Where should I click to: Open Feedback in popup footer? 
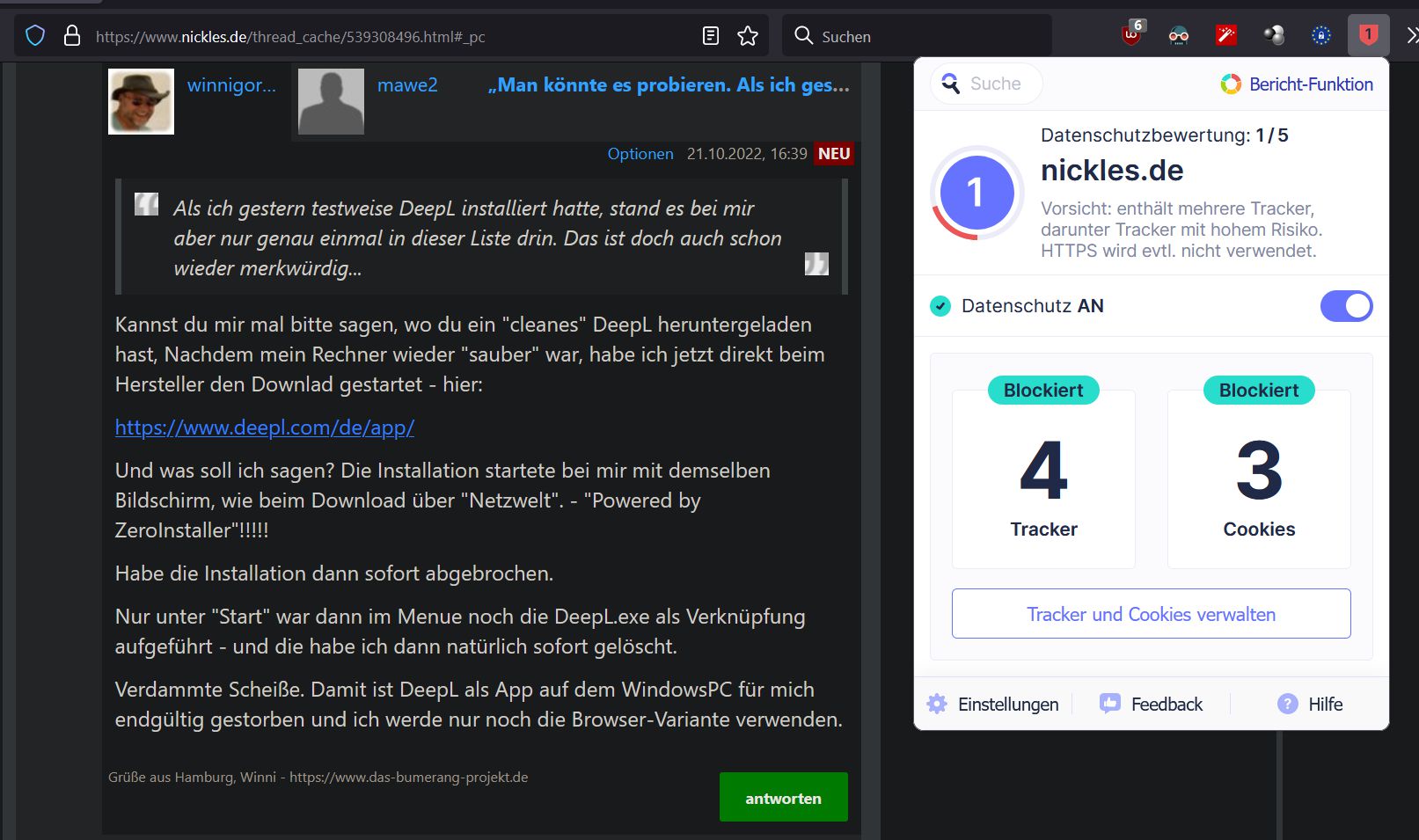(1151, 705)
